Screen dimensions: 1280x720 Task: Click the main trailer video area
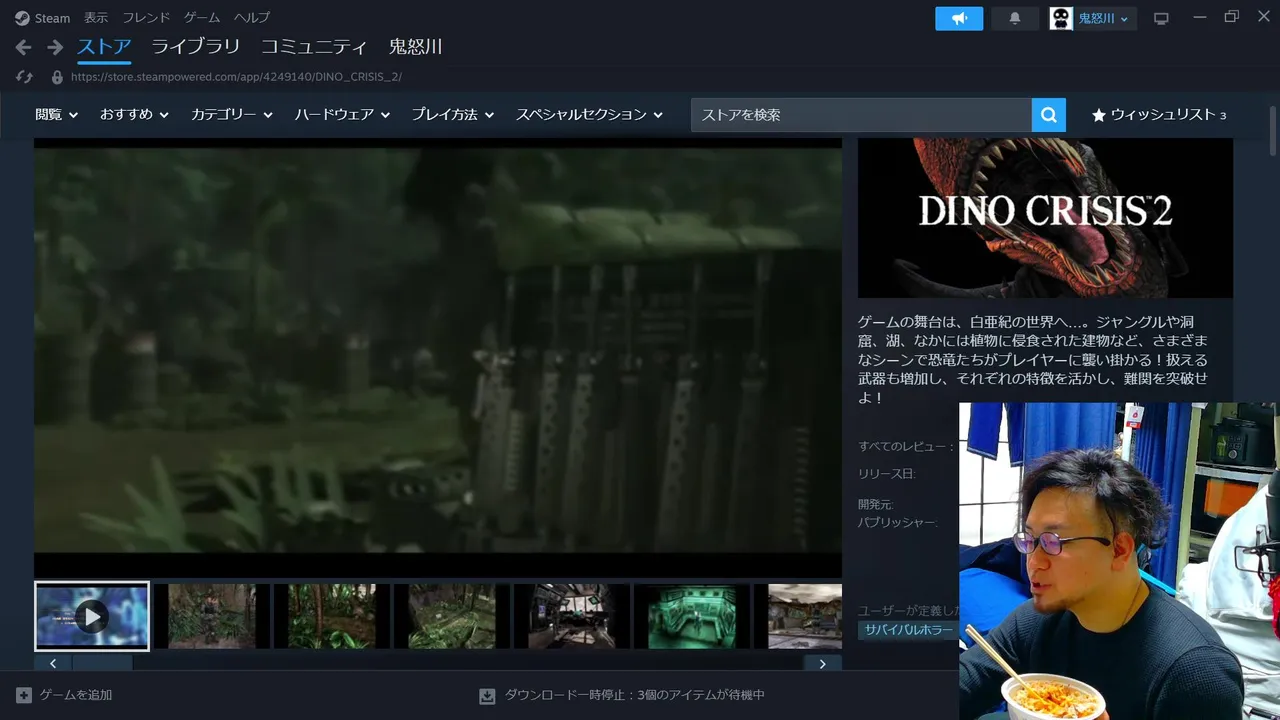point(438,358)
